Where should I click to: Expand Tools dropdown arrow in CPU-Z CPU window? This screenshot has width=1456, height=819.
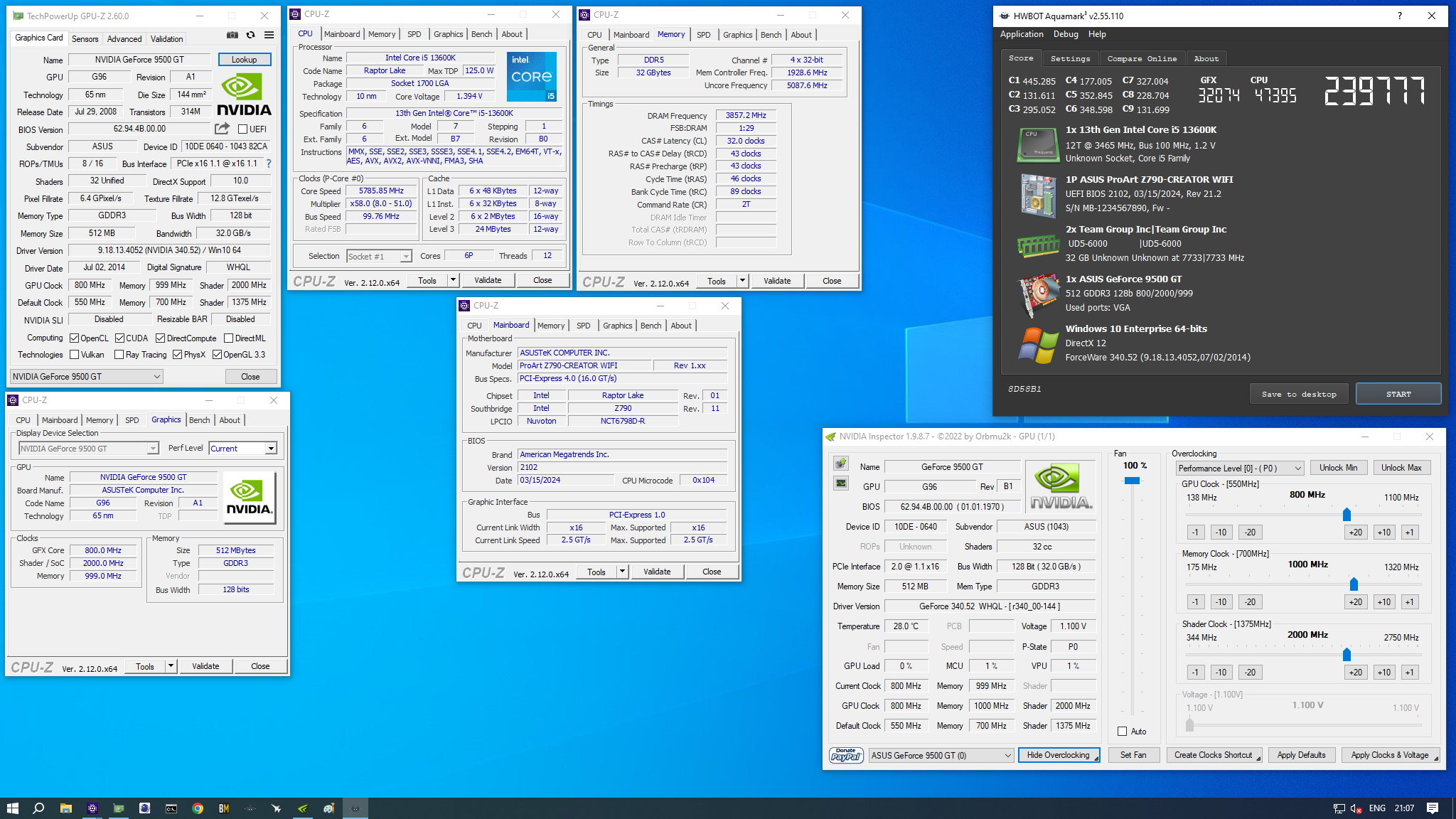453,280
